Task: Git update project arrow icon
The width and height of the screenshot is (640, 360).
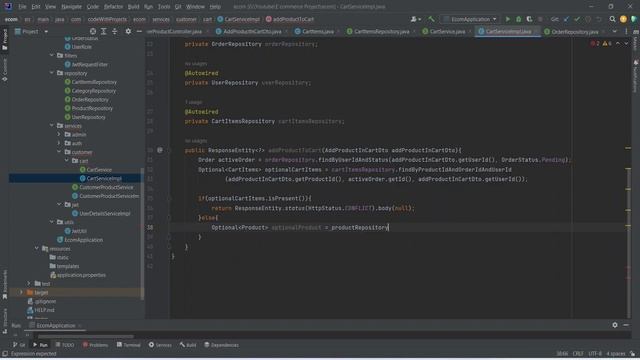Action: coord(567,19)
